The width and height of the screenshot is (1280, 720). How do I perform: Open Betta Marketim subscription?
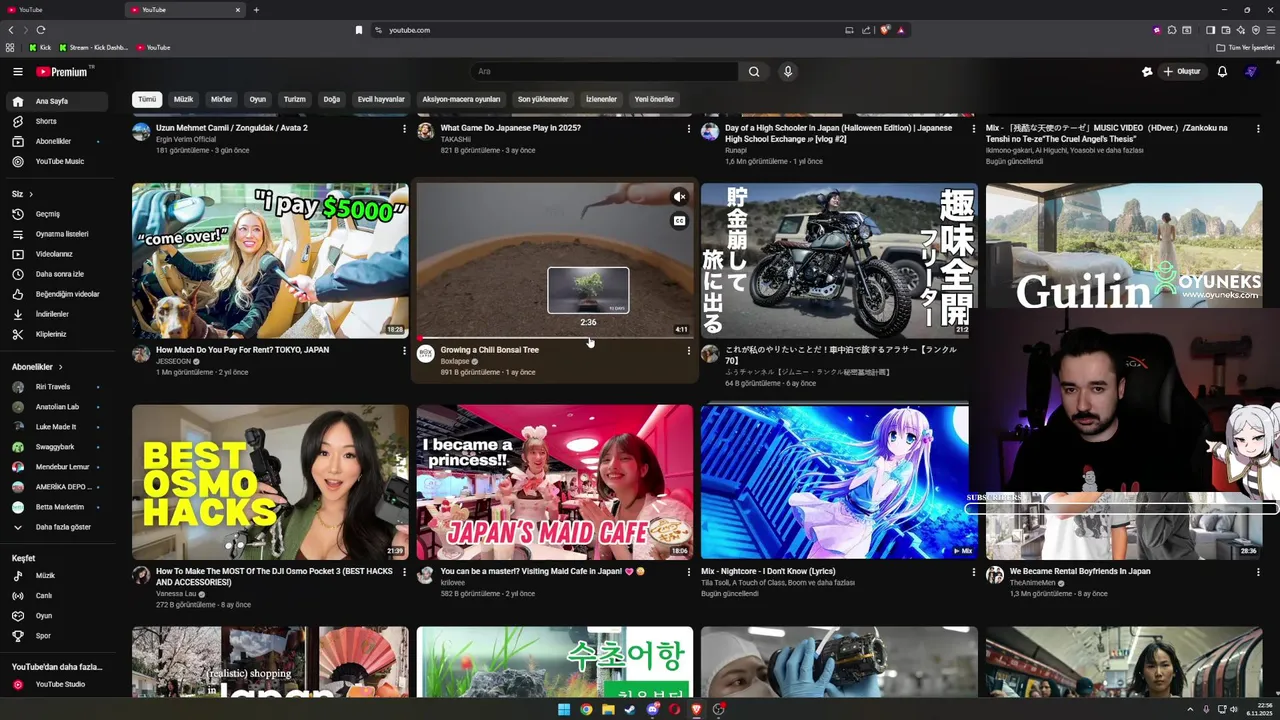(x=57, y=507)
